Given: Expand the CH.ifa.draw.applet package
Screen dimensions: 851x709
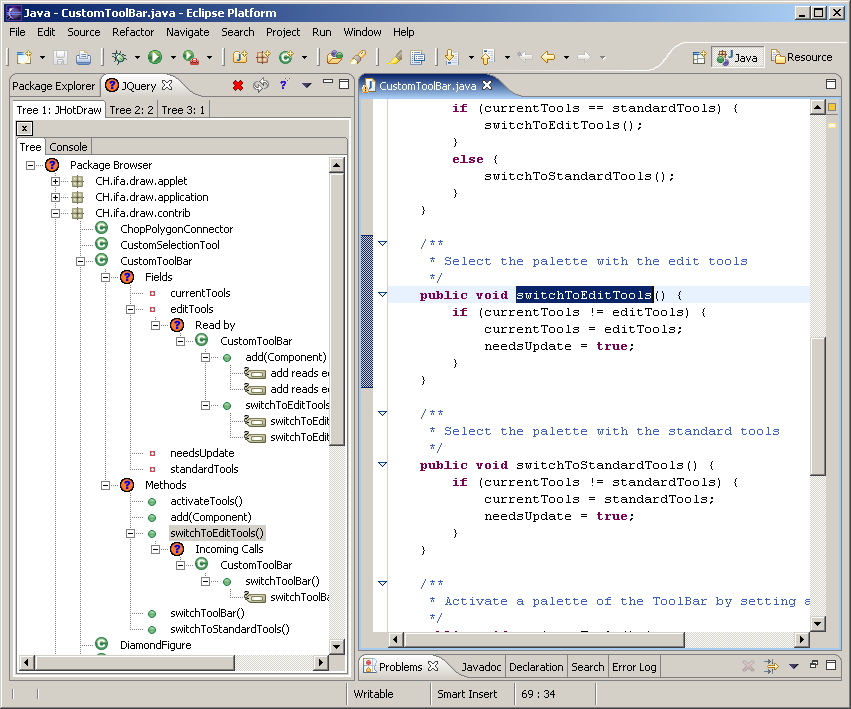Looking at the screenshot, I should [55, 181].
